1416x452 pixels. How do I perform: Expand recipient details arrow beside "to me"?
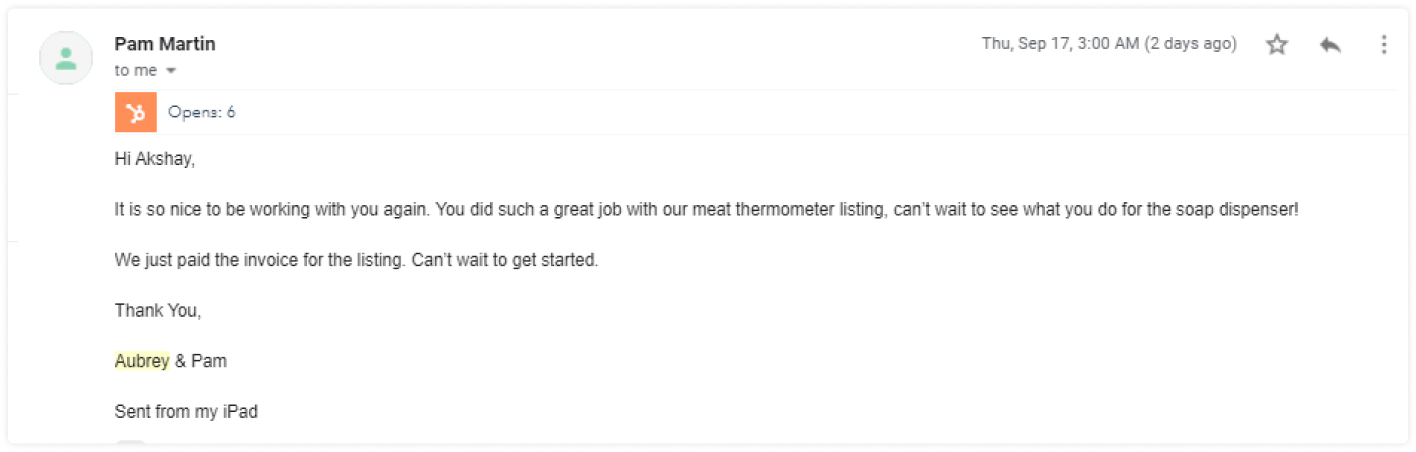click(171, 71)
